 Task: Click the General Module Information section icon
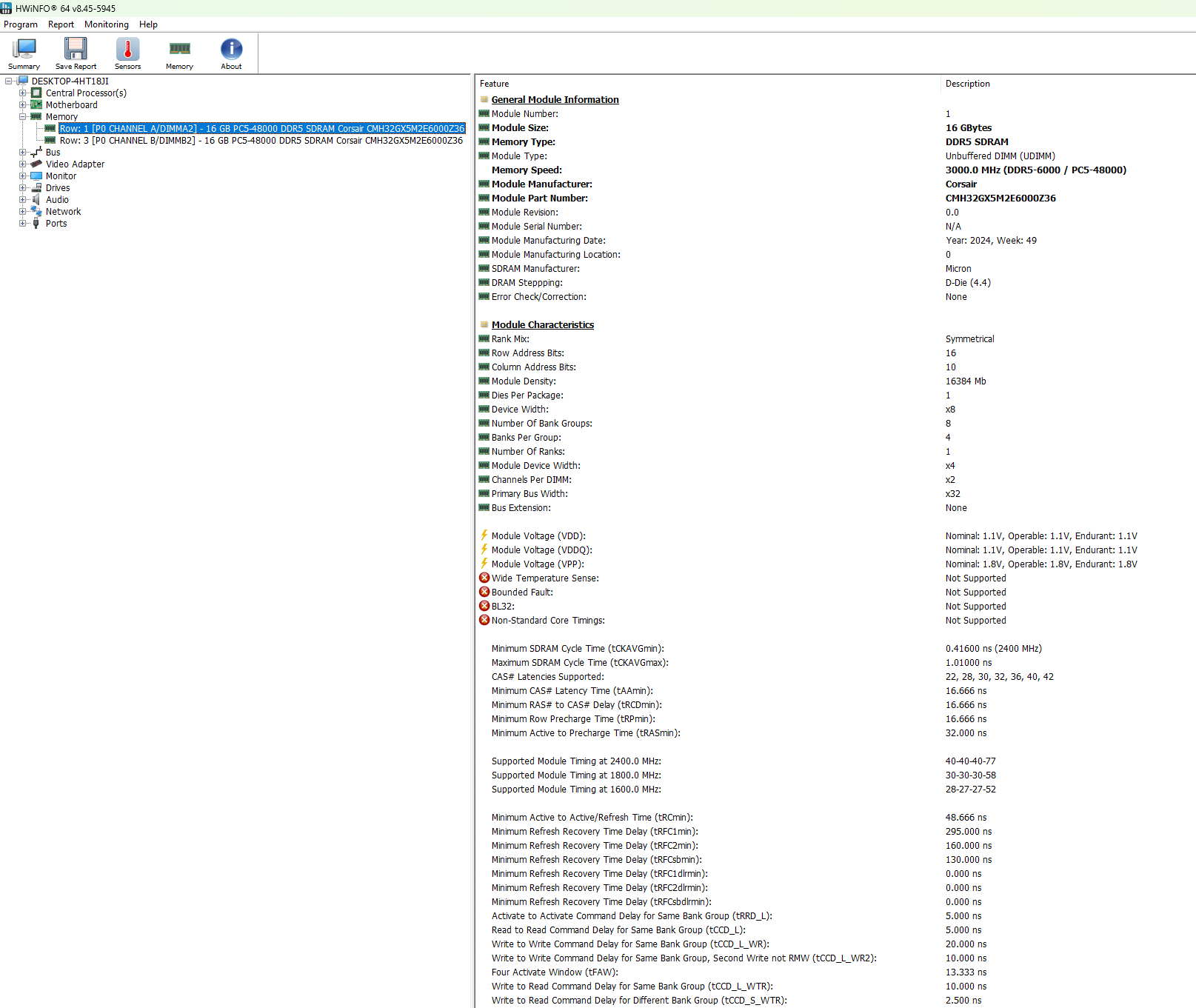(484, 99)
